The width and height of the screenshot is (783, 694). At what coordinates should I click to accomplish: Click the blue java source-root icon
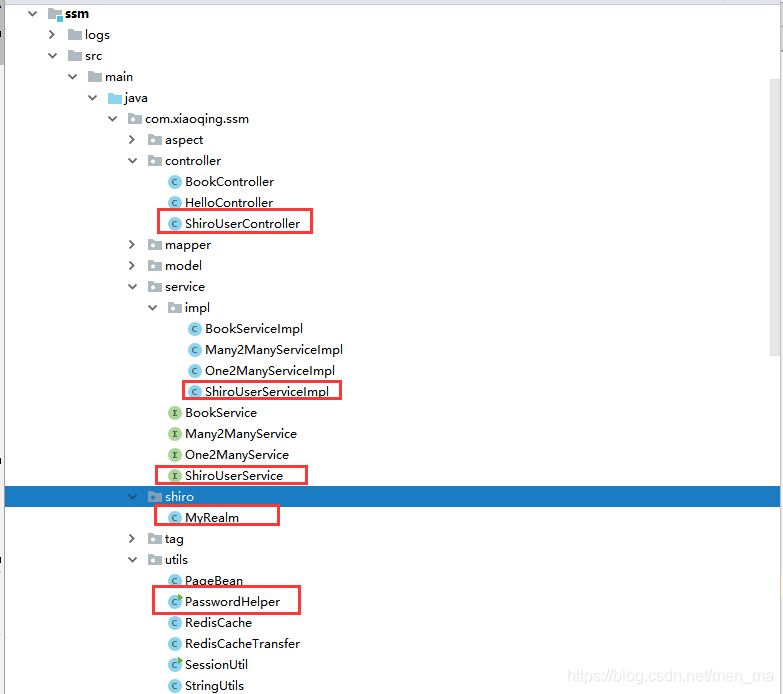[115, 98]
